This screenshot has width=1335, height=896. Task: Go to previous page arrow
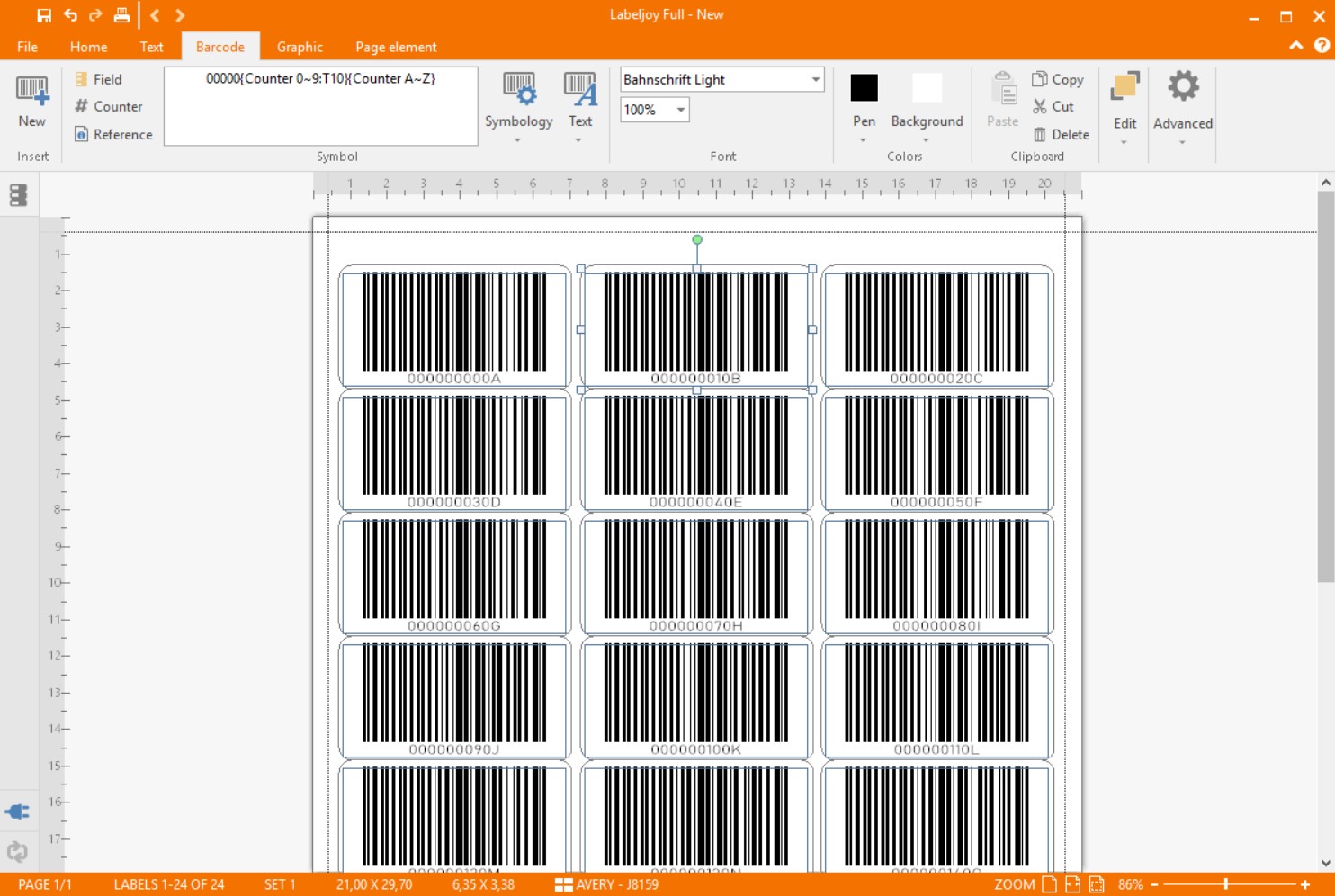[155, 15]
